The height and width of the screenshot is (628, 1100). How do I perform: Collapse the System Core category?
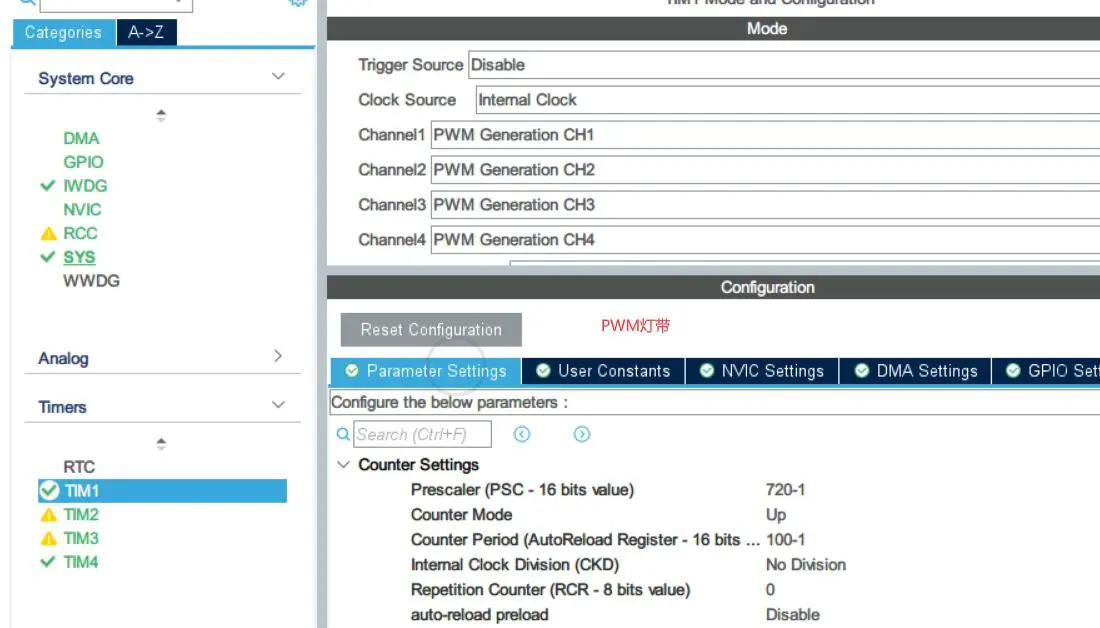click(278, 77)
